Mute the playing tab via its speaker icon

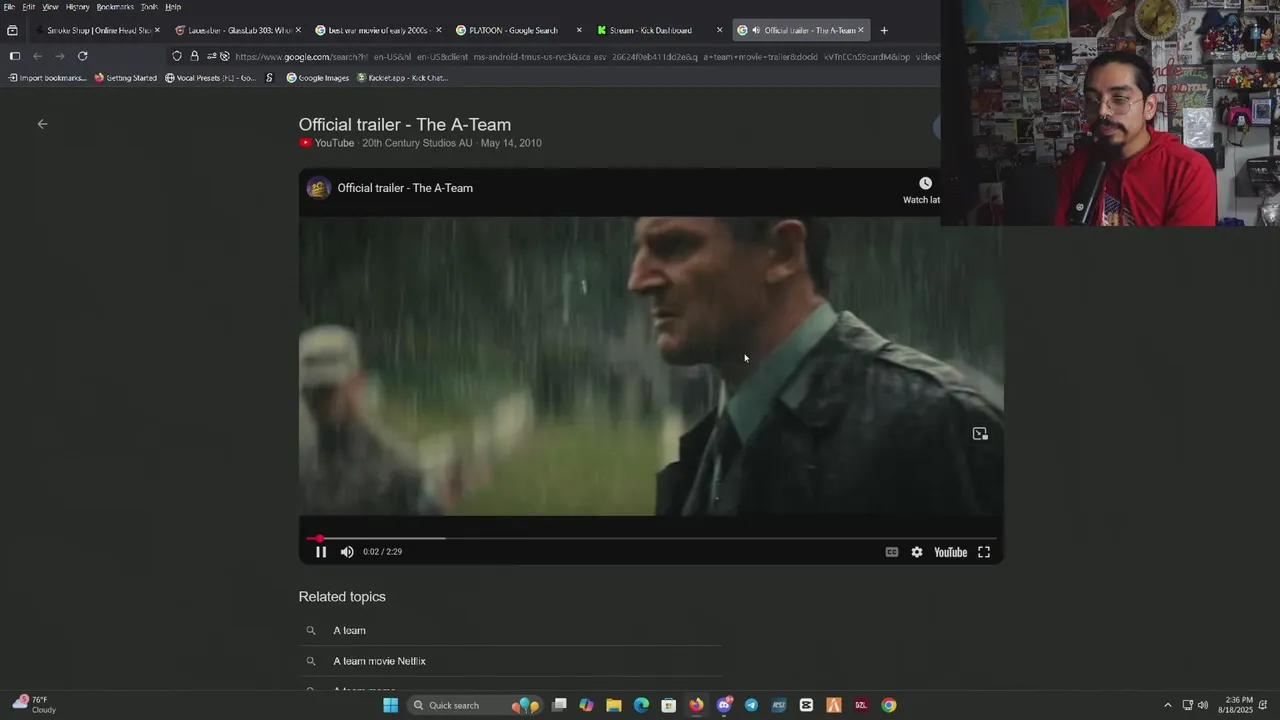tap(756, 30)
